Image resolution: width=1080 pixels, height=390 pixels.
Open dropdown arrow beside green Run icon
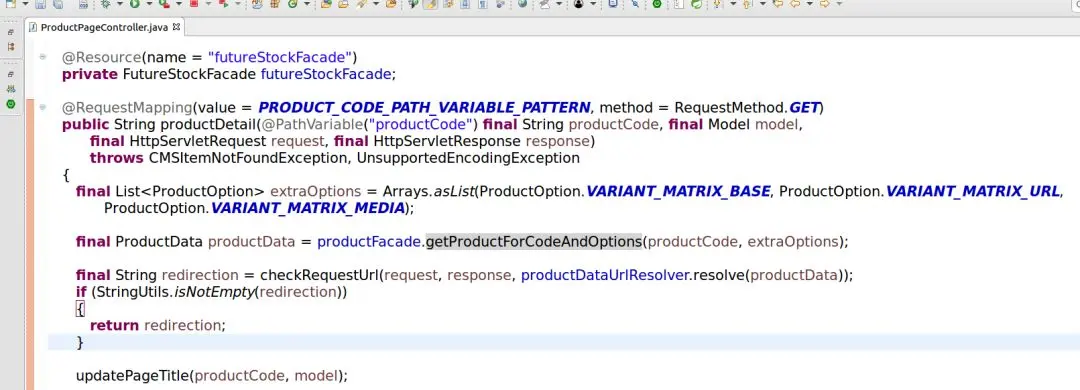click(149, 4)
